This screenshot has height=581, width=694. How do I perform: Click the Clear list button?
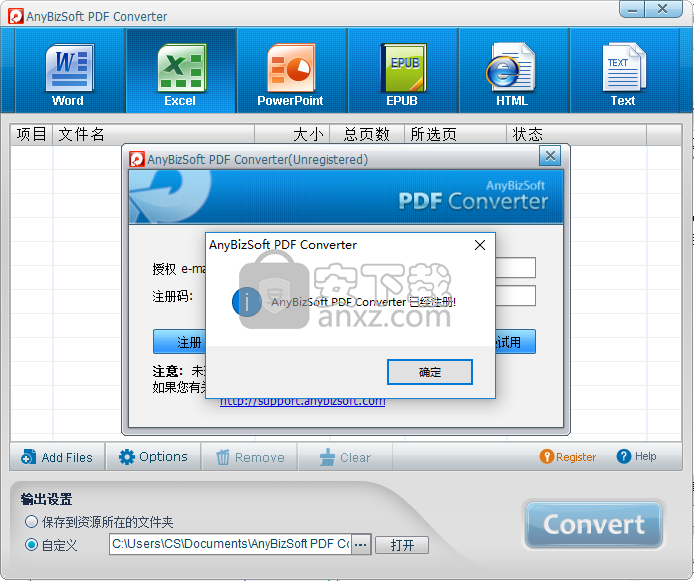click(345, 457)
